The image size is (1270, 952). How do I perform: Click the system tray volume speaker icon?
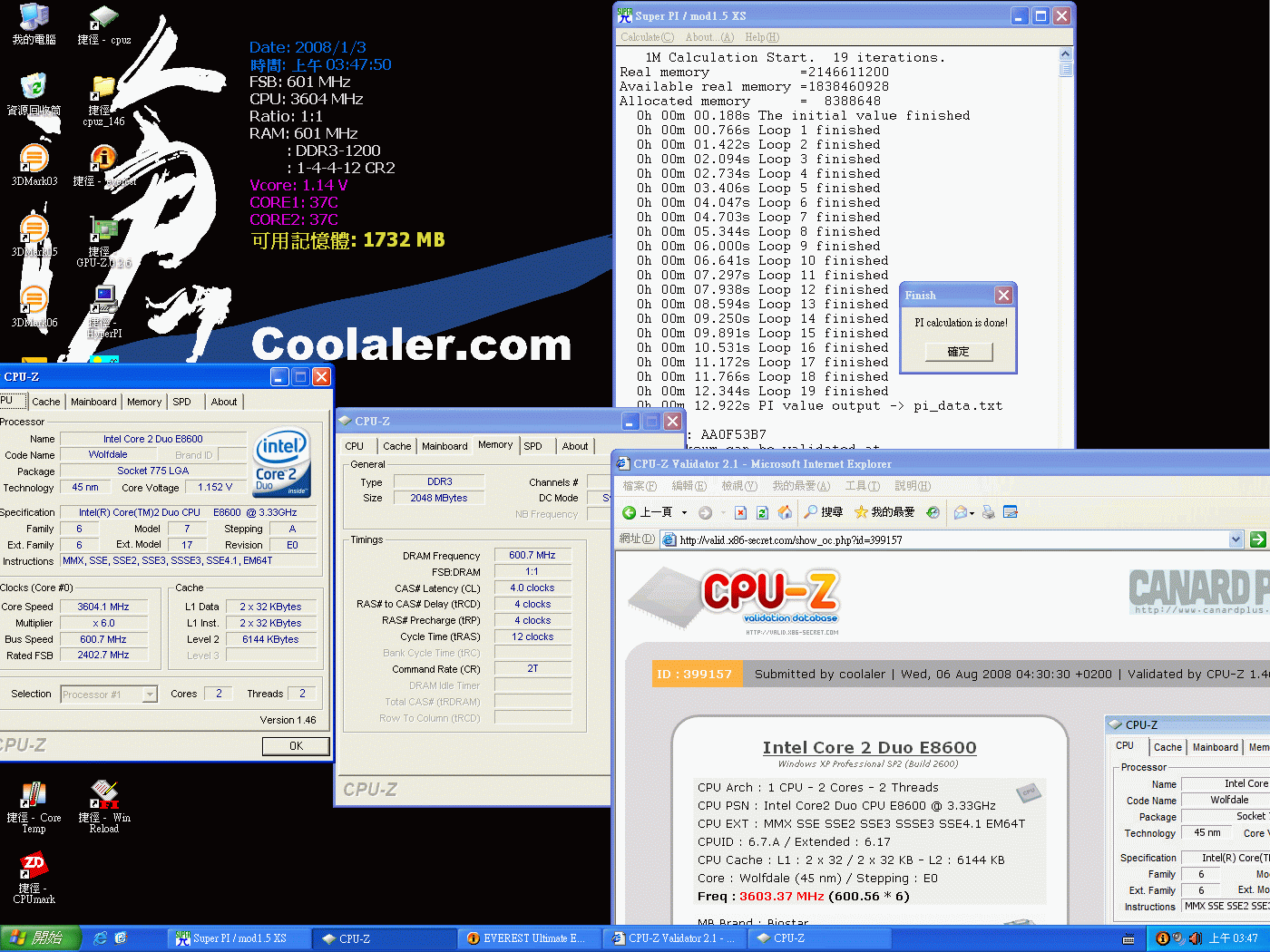[x=1195, y=938]
